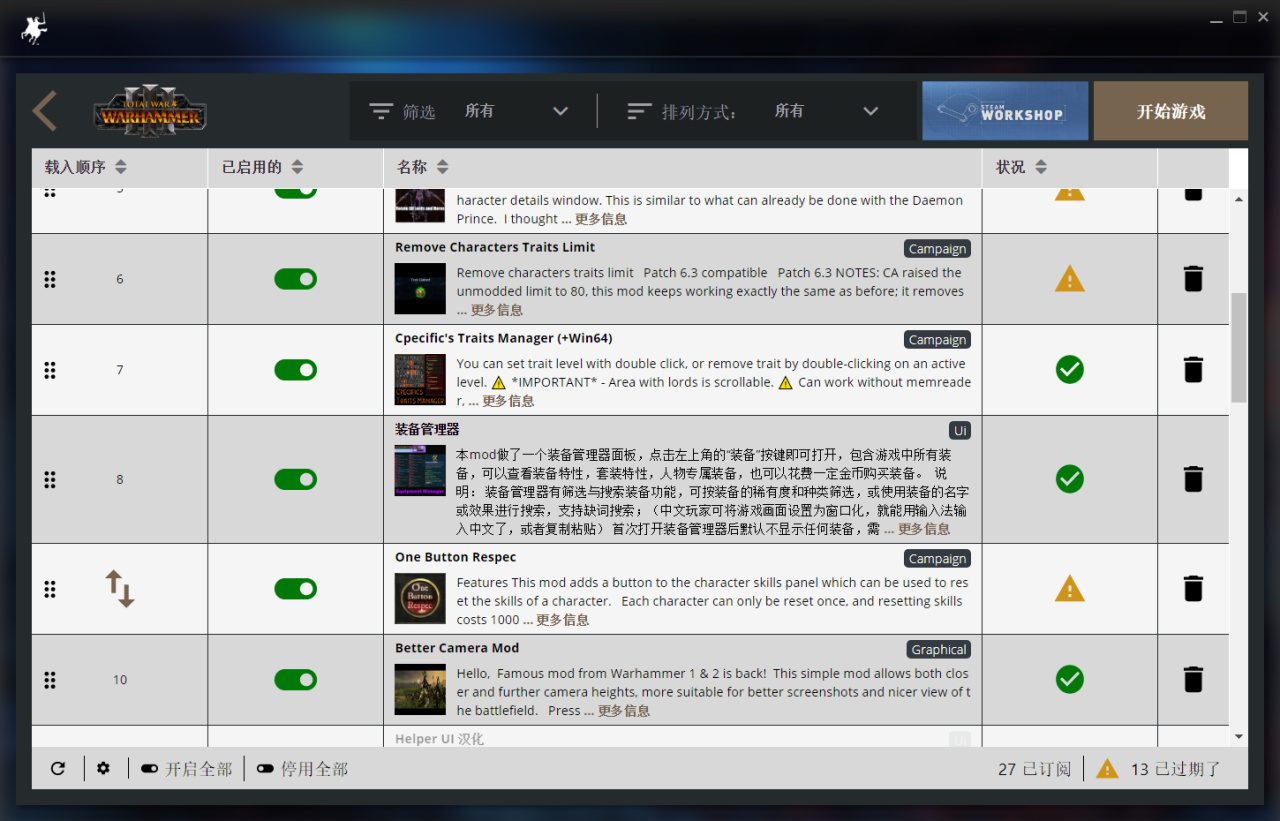Sort by the 已启用的 column header
This screenshot has height=821, width=1280.
[x=262, y=167]
